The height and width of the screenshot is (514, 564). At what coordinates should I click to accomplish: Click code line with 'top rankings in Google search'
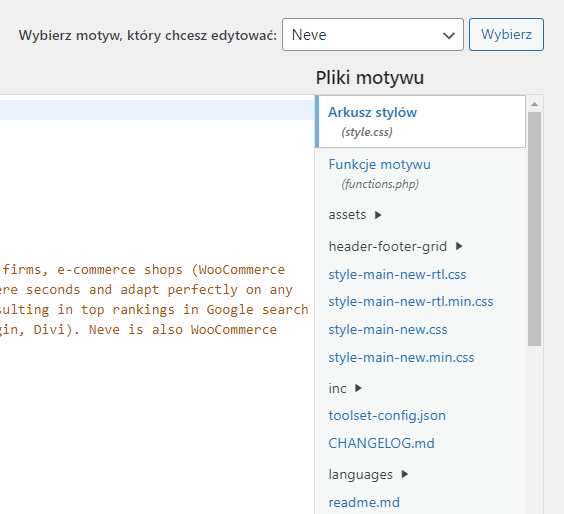(154, 310)
